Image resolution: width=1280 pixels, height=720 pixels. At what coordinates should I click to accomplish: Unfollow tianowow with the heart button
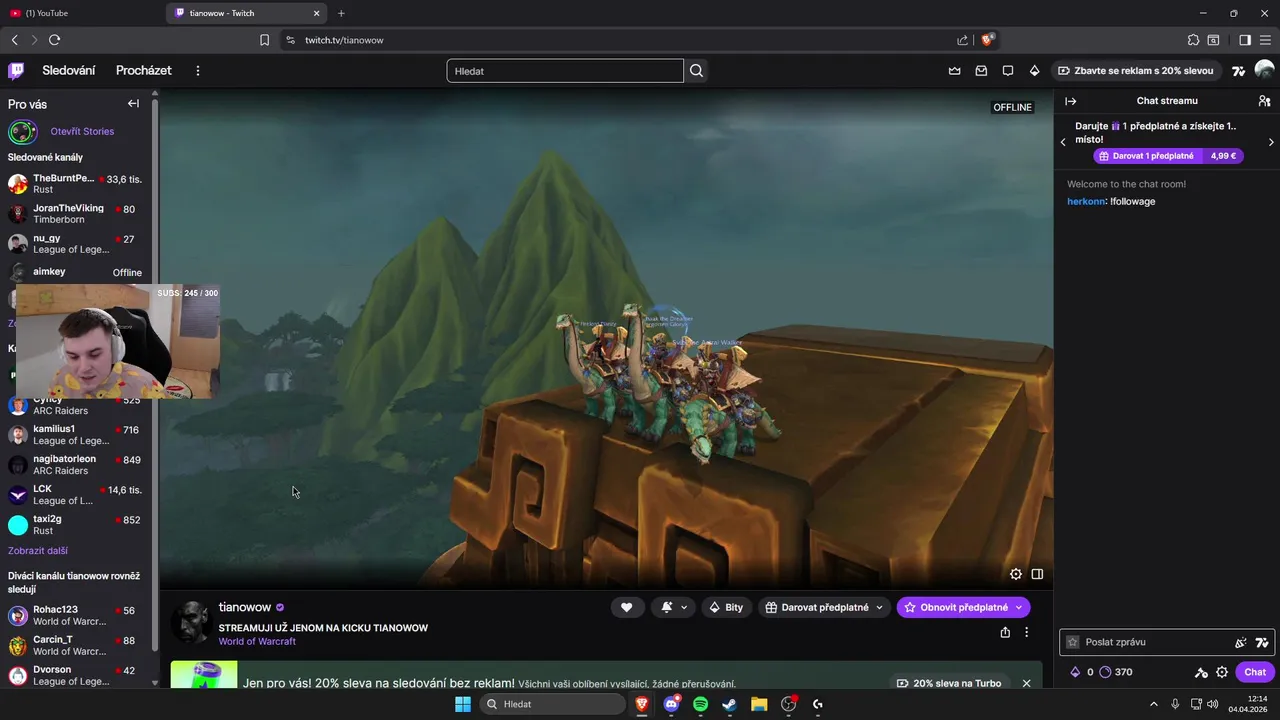click(627, 607)
